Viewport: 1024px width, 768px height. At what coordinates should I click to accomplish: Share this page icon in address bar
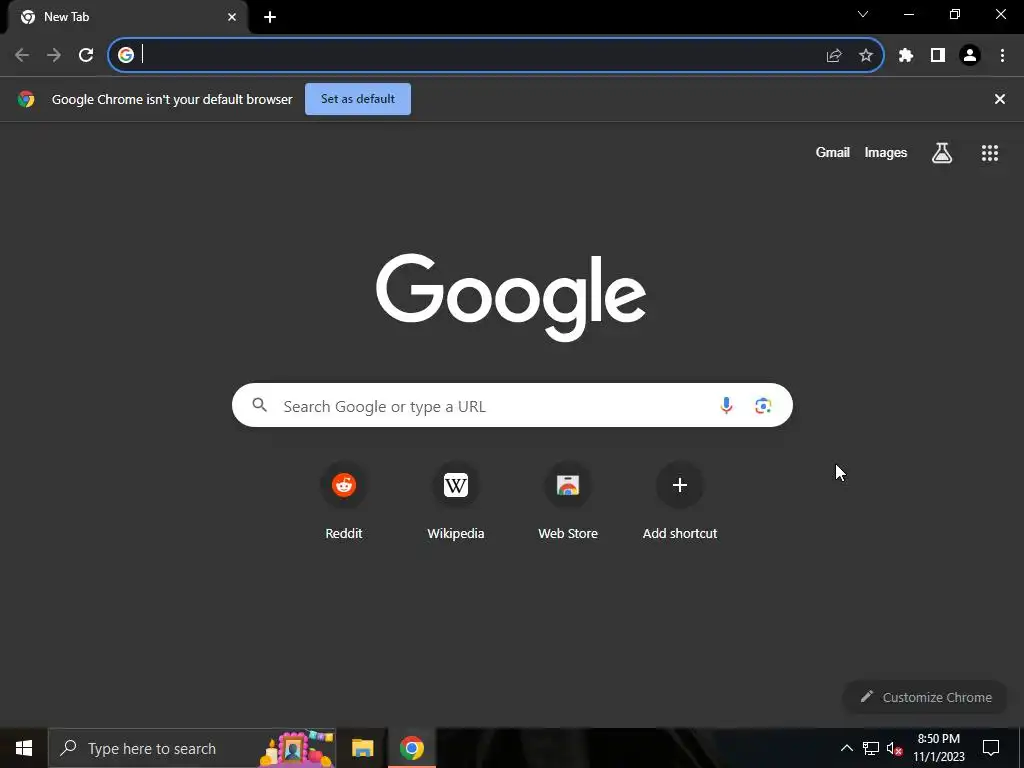coord(834,56)
